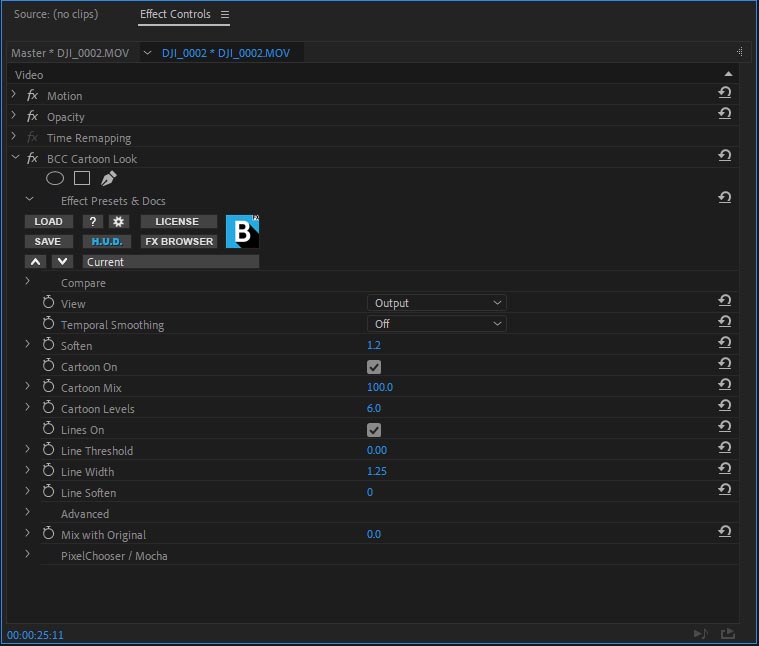This screenshot has width=759, height=646.
Task: Expand the Opacity effect
Action: (x=14, y=115)
